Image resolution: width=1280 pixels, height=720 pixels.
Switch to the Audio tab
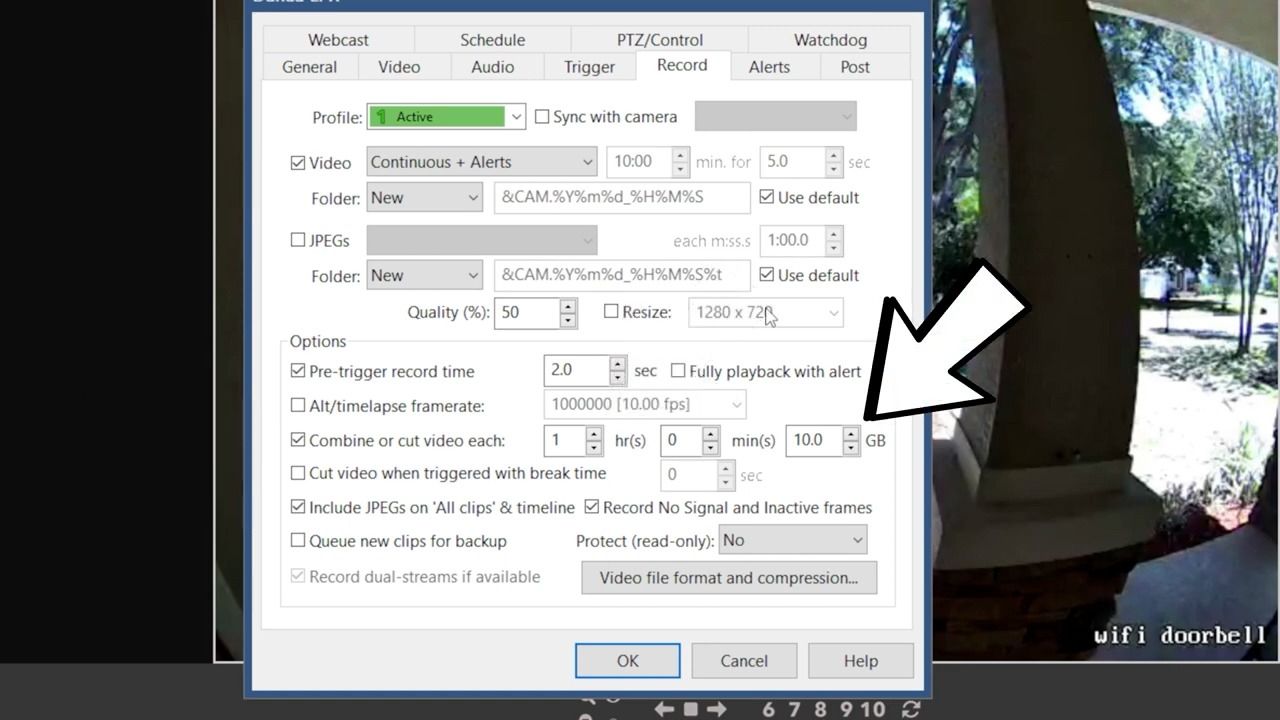pyautogui.click(x=493, y=67)
